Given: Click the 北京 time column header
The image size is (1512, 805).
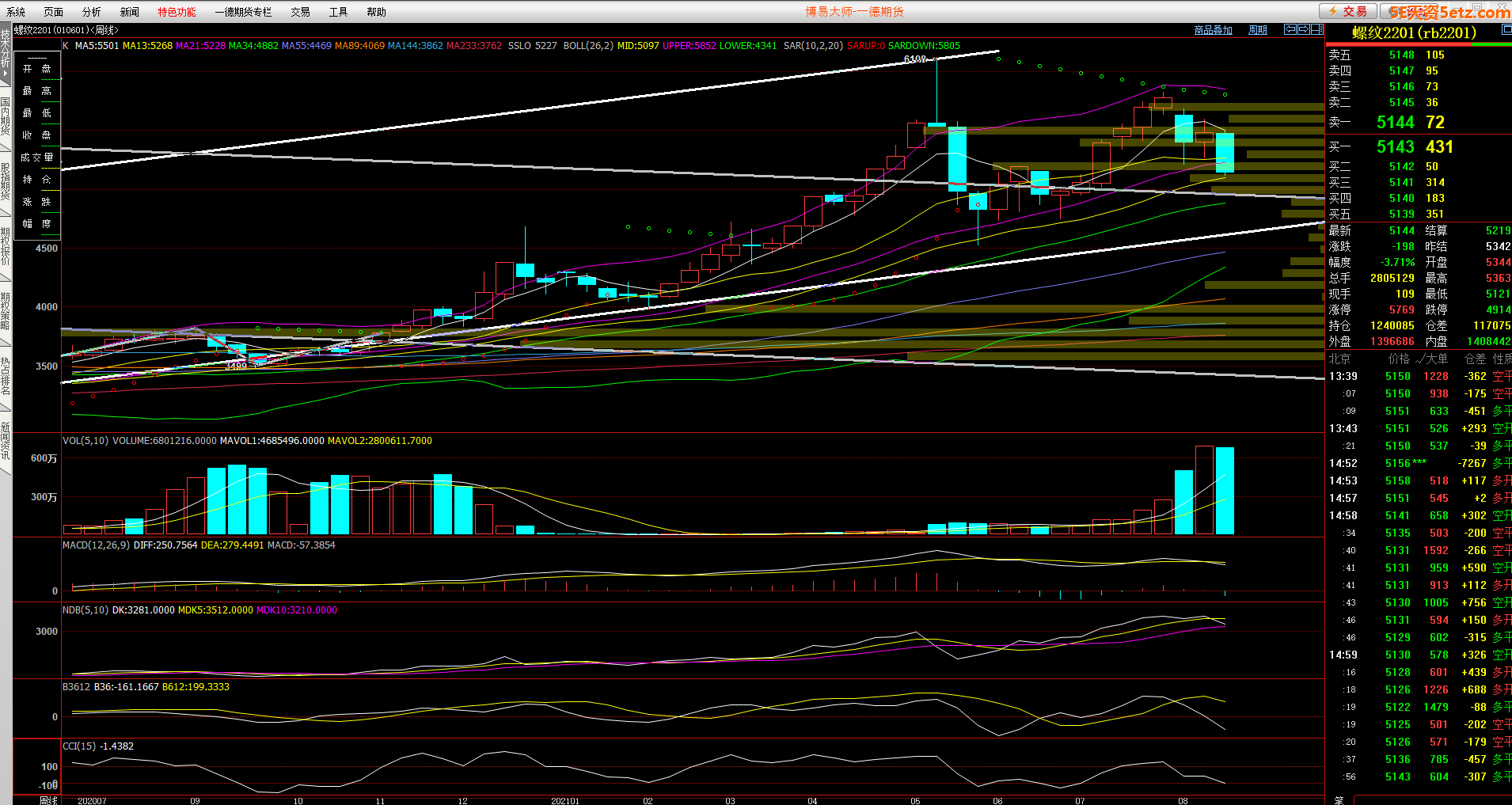Looking at the screenshot, I should point(1339,359).
